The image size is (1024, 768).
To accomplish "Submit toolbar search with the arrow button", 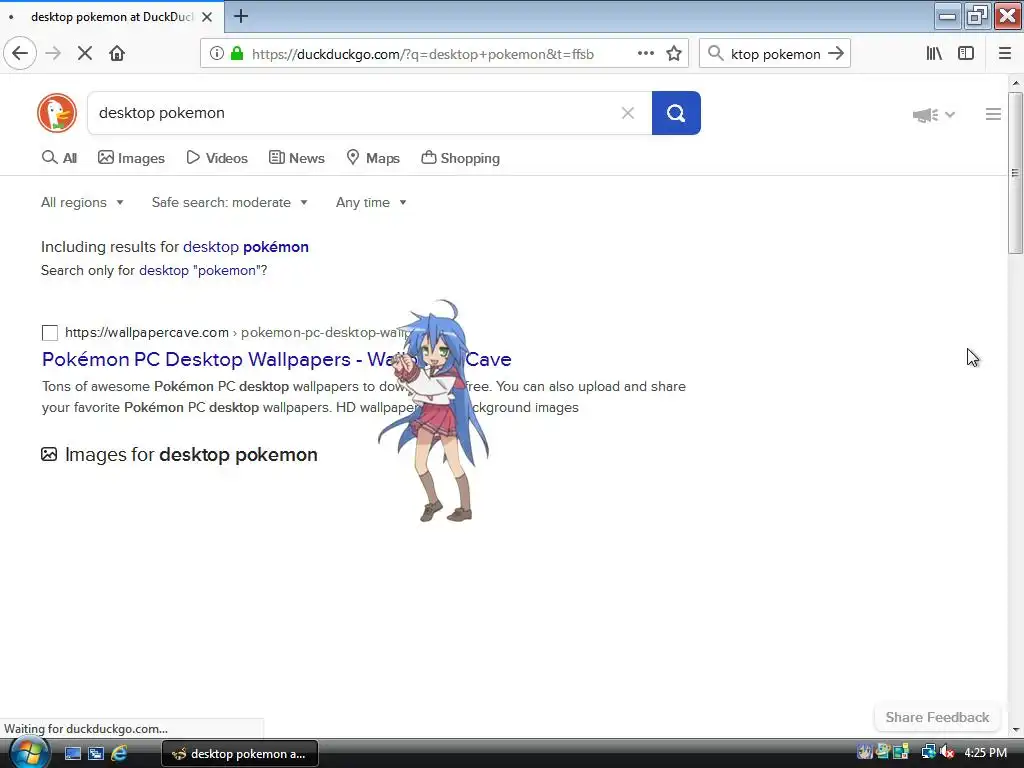I will [836, 54].
